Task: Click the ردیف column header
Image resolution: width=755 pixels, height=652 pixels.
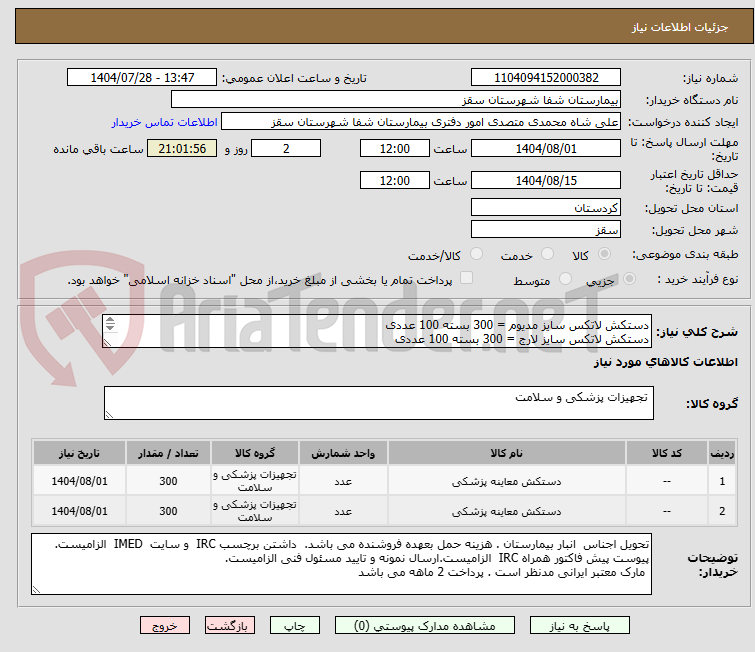Action: point(722,453)
